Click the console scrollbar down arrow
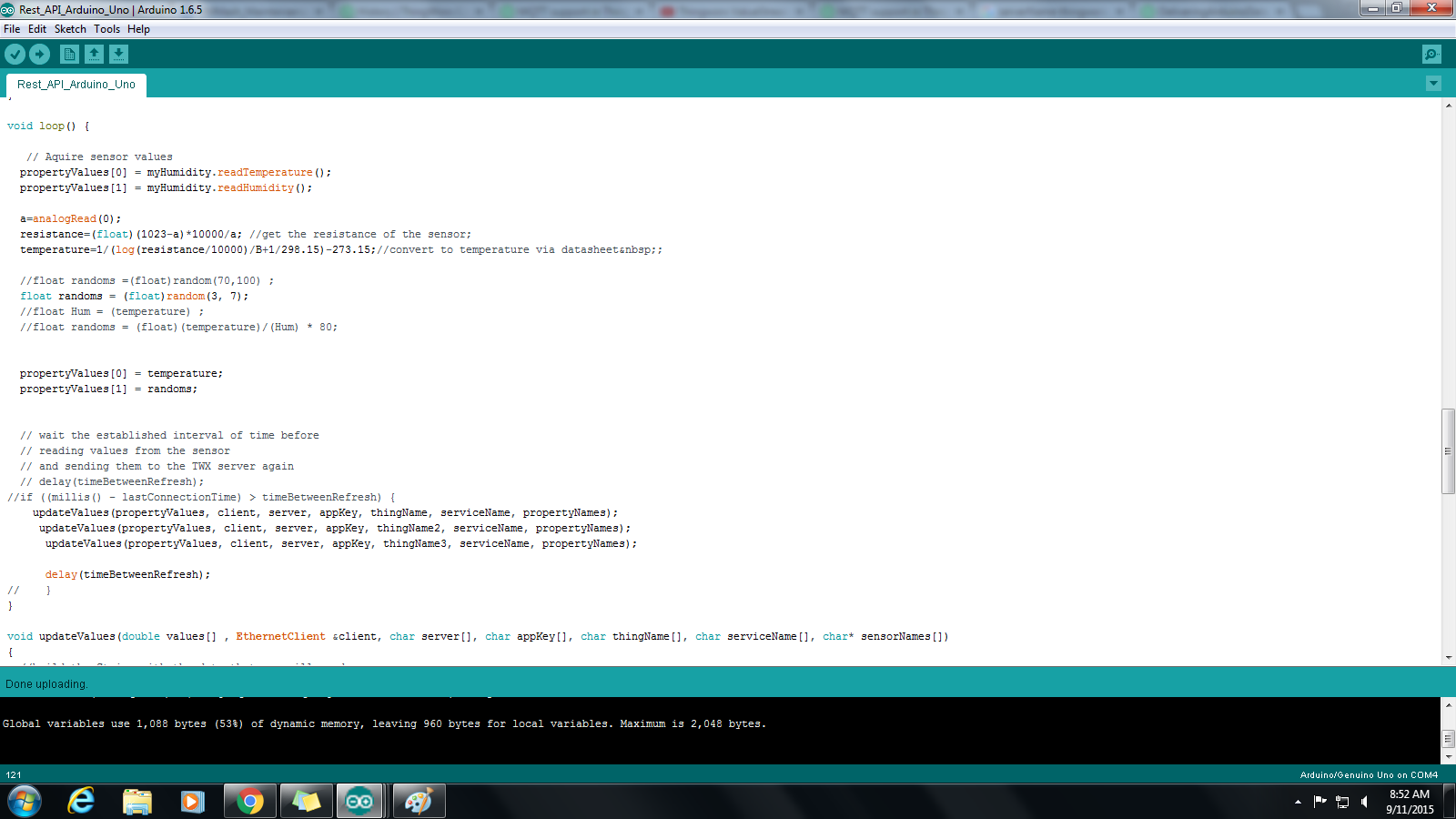This screenshot has height=819, width=1456. (1448, 757)
